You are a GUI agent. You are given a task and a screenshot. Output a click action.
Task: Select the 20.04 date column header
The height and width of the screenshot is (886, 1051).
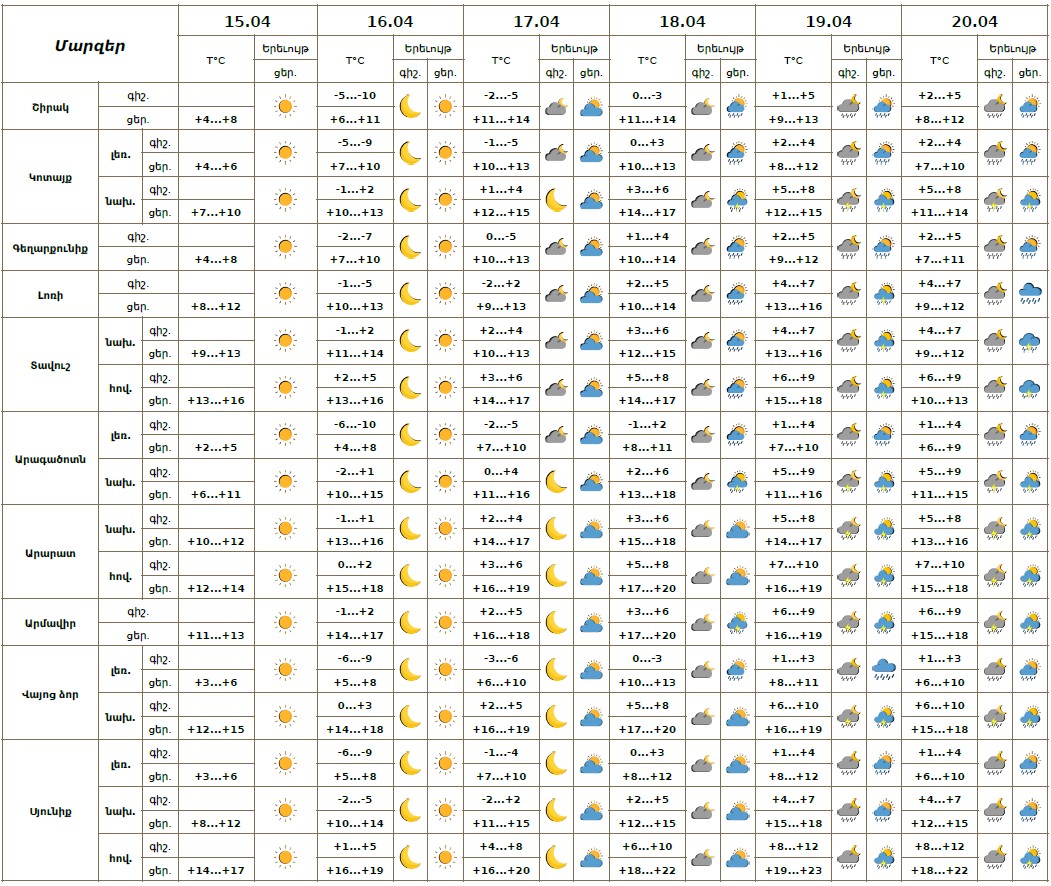[x=974, y=21]
